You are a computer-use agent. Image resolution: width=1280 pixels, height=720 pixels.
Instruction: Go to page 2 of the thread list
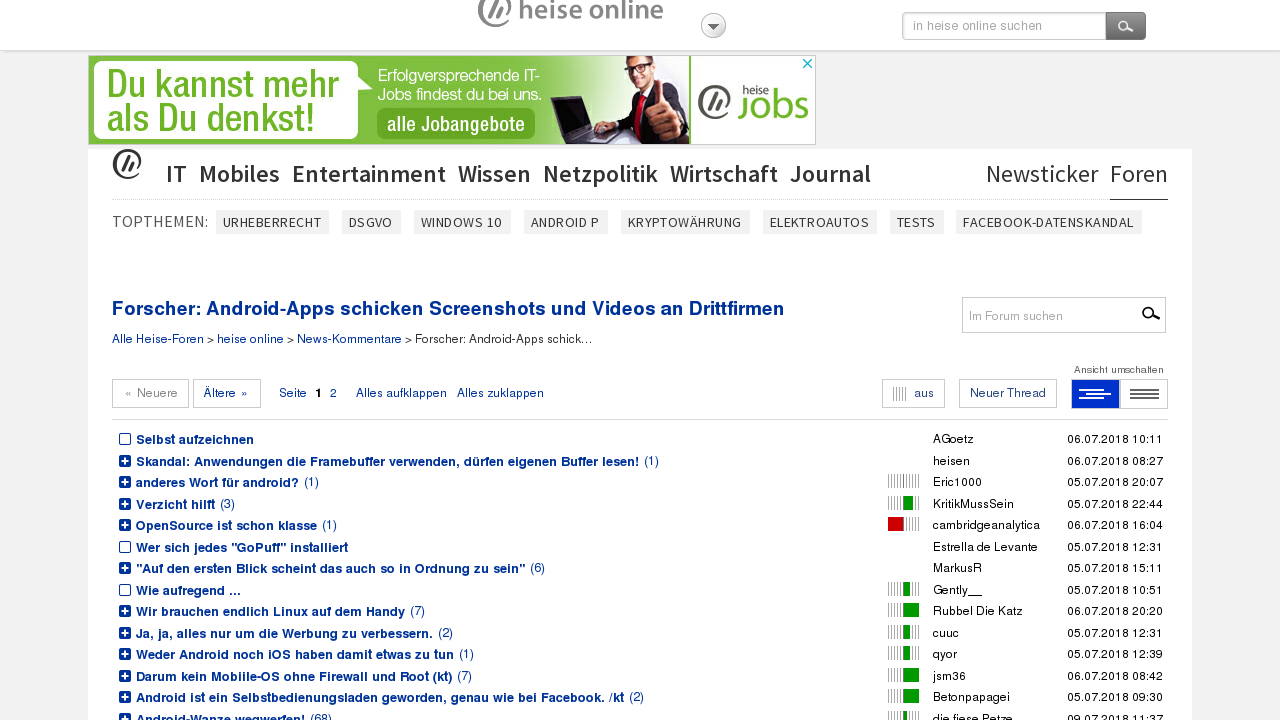pyautogui.click(x=333, y=393)
